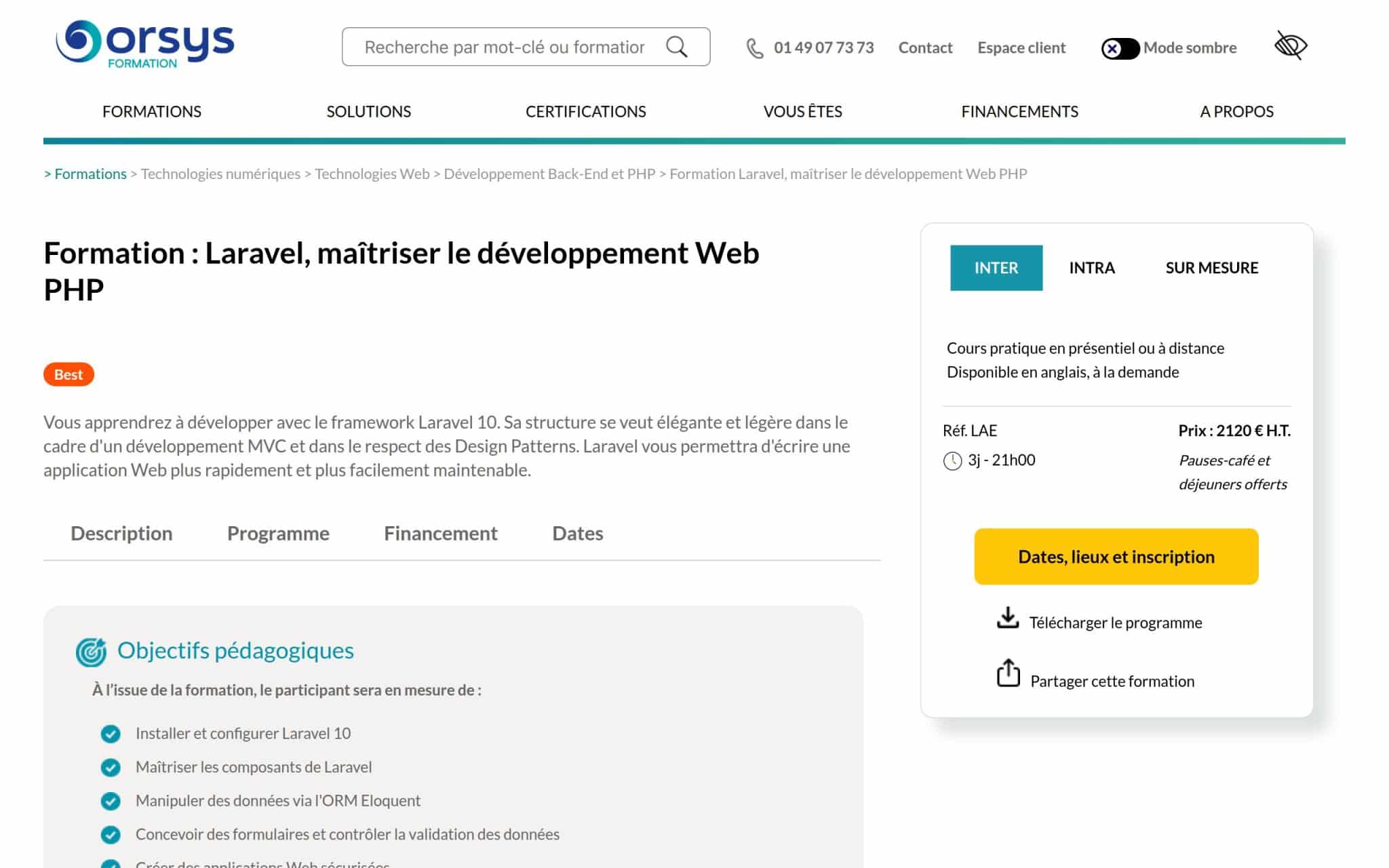The height and width of the screenshot is (868, 1389).
Task: Click Dates, lieux et inscription button
Action: (1116, 557)
